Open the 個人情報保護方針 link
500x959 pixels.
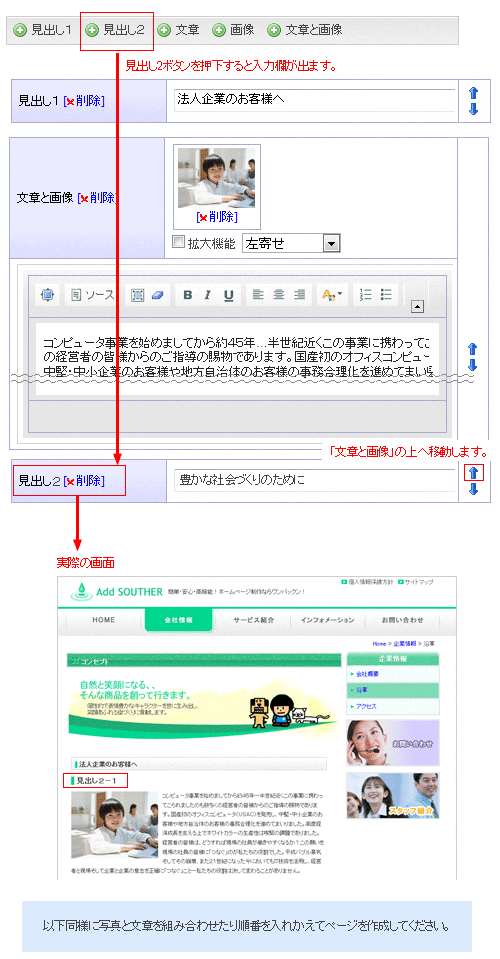(x=366, y=582)
